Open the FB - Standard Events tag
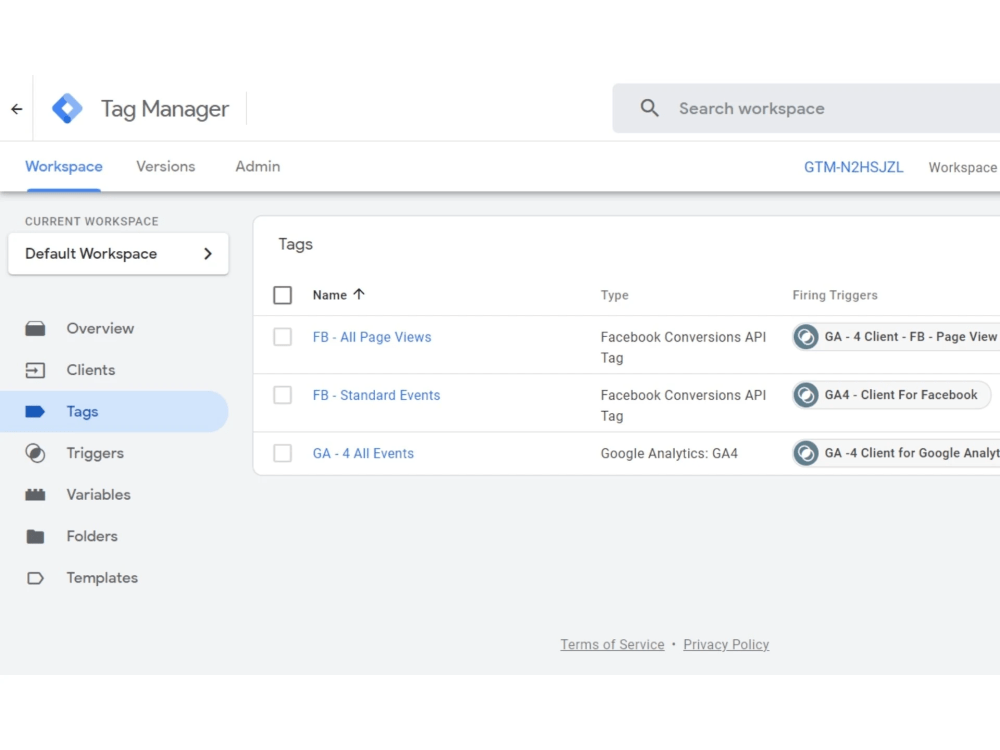 click(376, 395)
